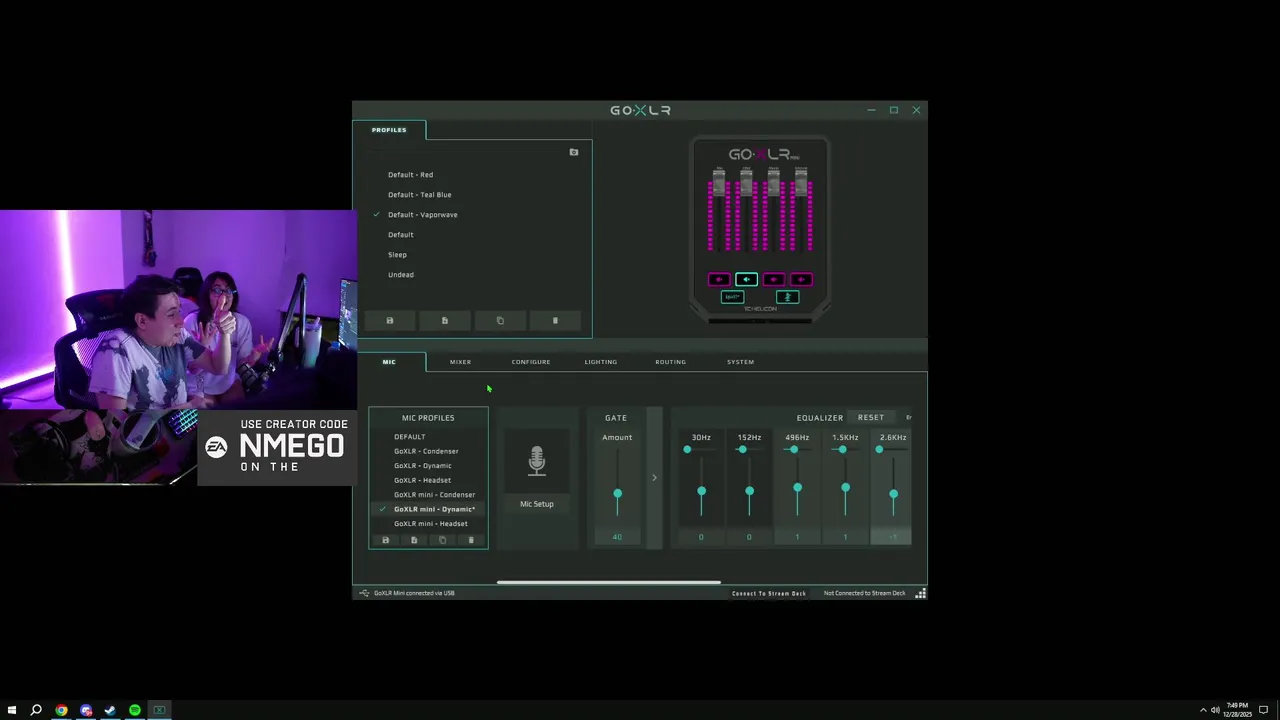The width and height of the screenshot is (1280, 720).
Task: Open the notification center icon
Action: 1265,710
